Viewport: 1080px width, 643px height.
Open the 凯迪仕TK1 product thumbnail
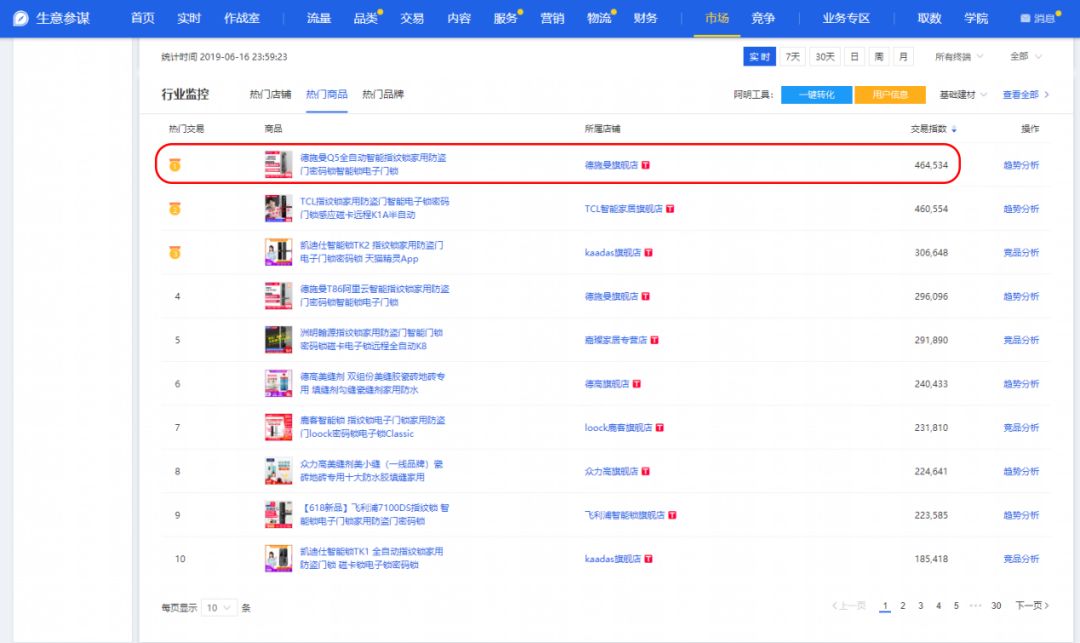pyautogui.click(x=278, y=558)
